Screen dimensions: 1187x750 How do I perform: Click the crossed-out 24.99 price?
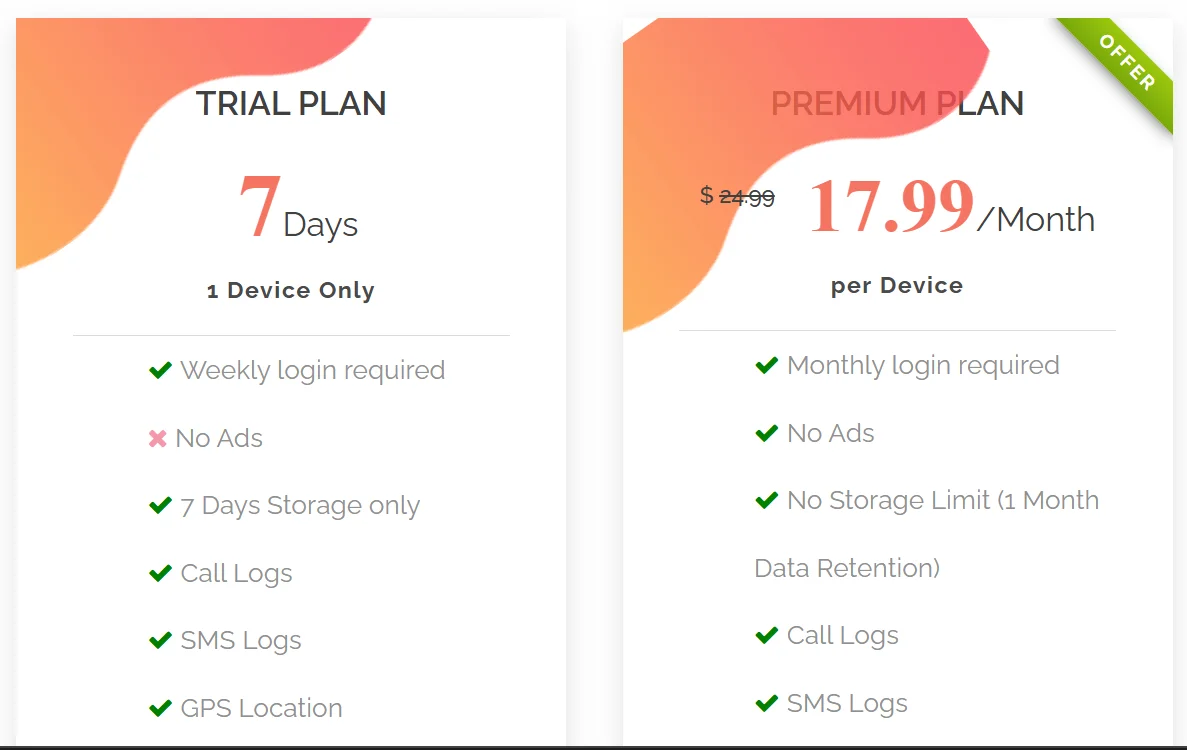click(x=746, y=197)
